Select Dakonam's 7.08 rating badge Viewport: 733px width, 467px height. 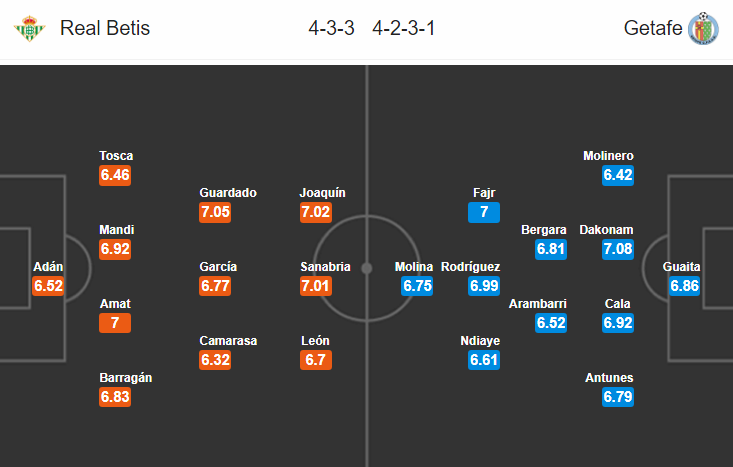(x=618, y=249)
